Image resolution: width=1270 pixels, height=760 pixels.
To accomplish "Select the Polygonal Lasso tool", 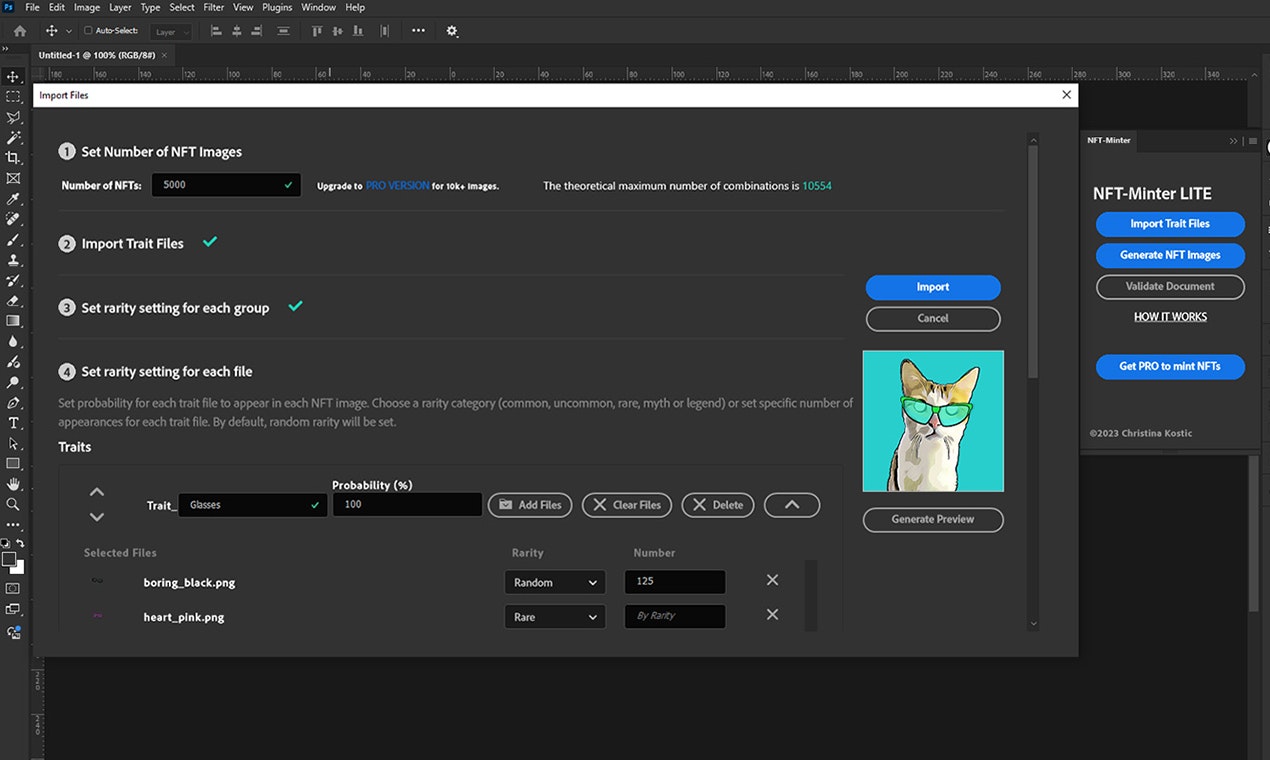I will coord(13,117).
